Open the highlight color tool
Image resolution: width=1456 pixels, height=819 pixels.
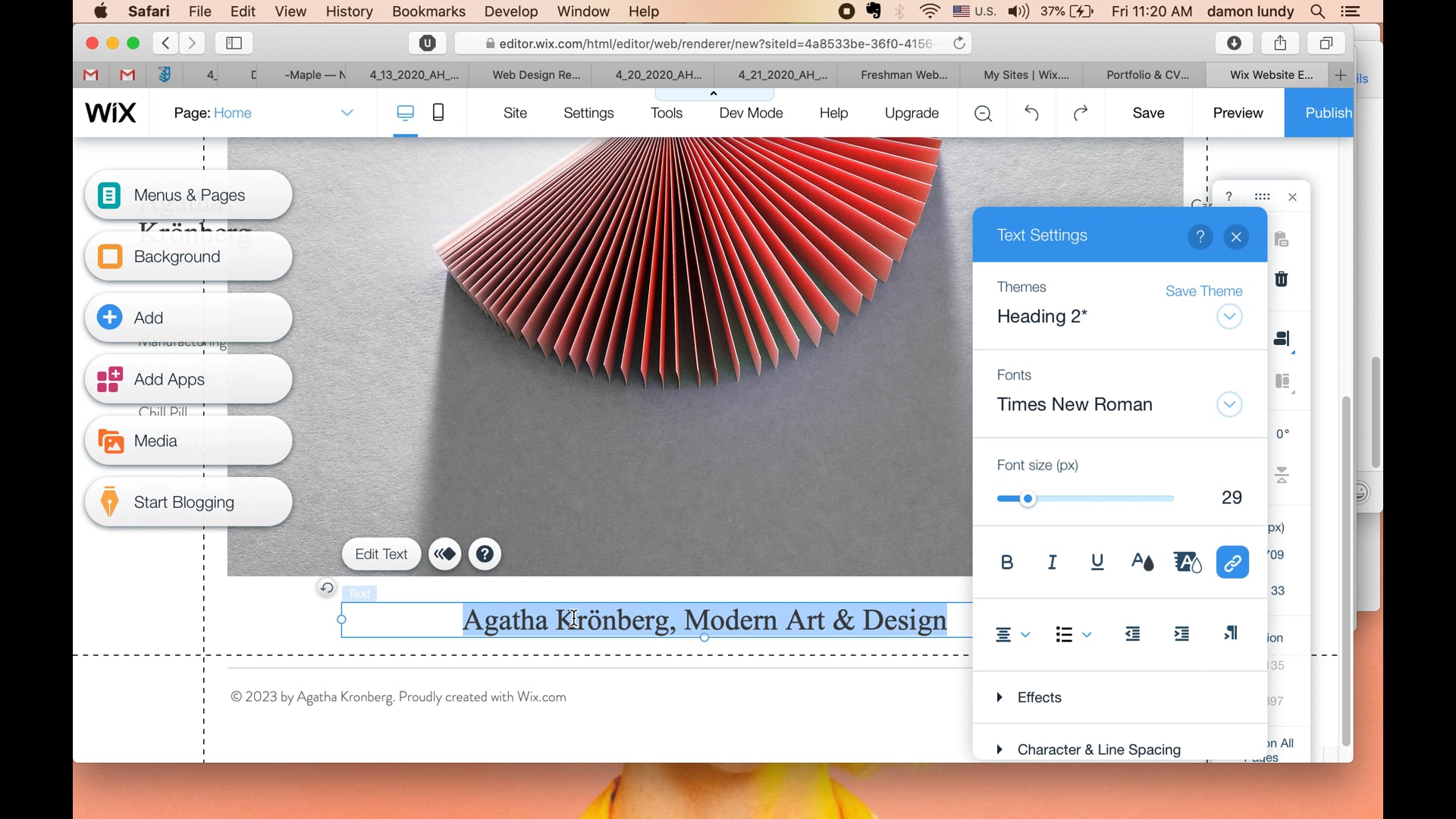[x=1187, y=562]
